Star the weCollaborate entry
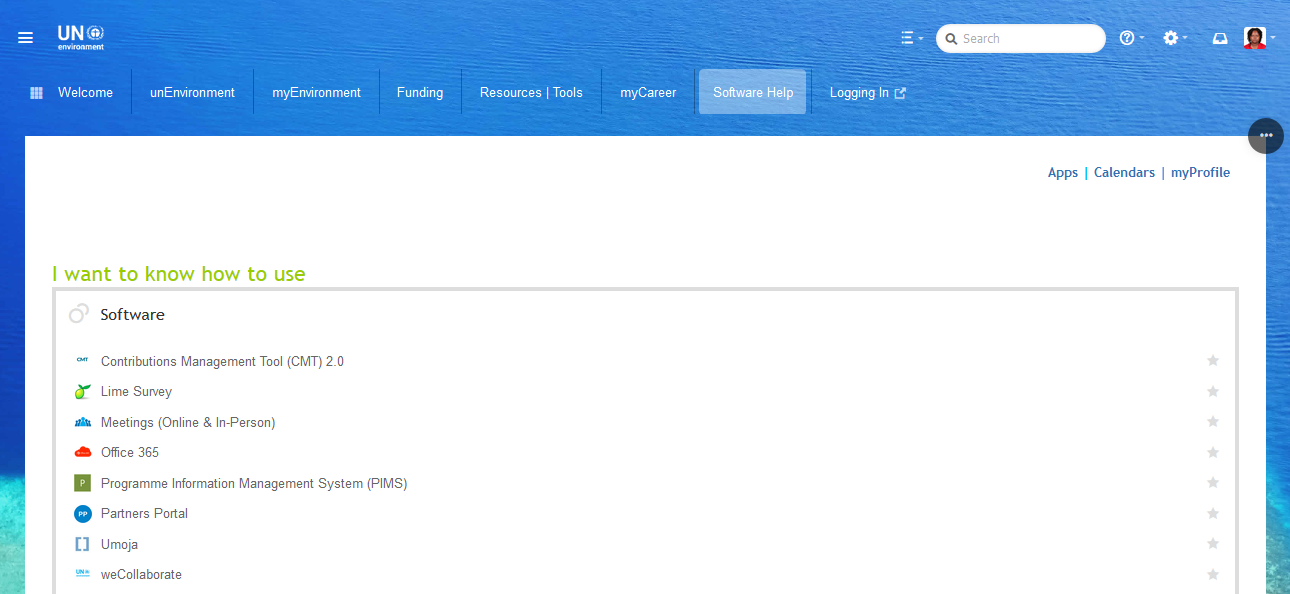Image resolution: width=1290 pixels, height=594 pixels. [1213, 575]
